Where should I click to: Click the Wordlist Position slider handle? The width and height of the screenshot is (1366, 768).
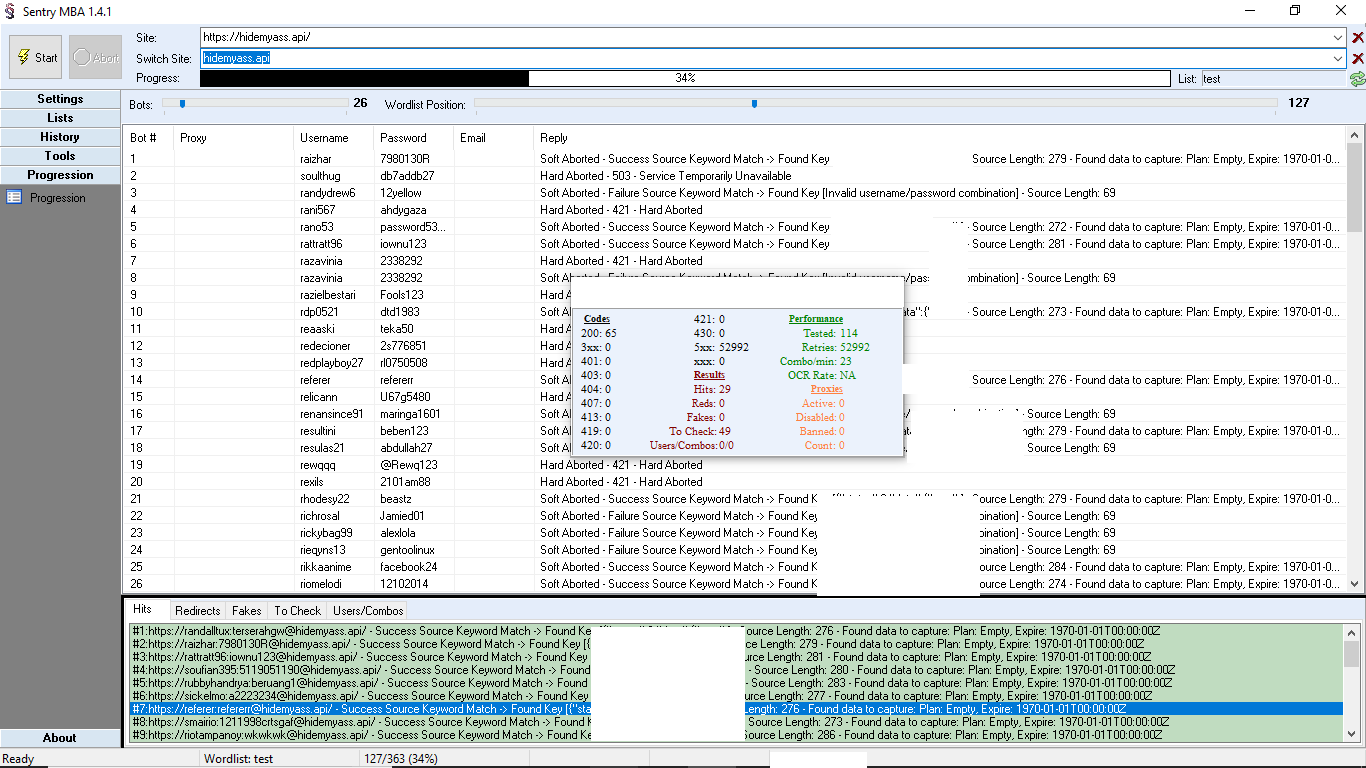click(x=754, y=103)
